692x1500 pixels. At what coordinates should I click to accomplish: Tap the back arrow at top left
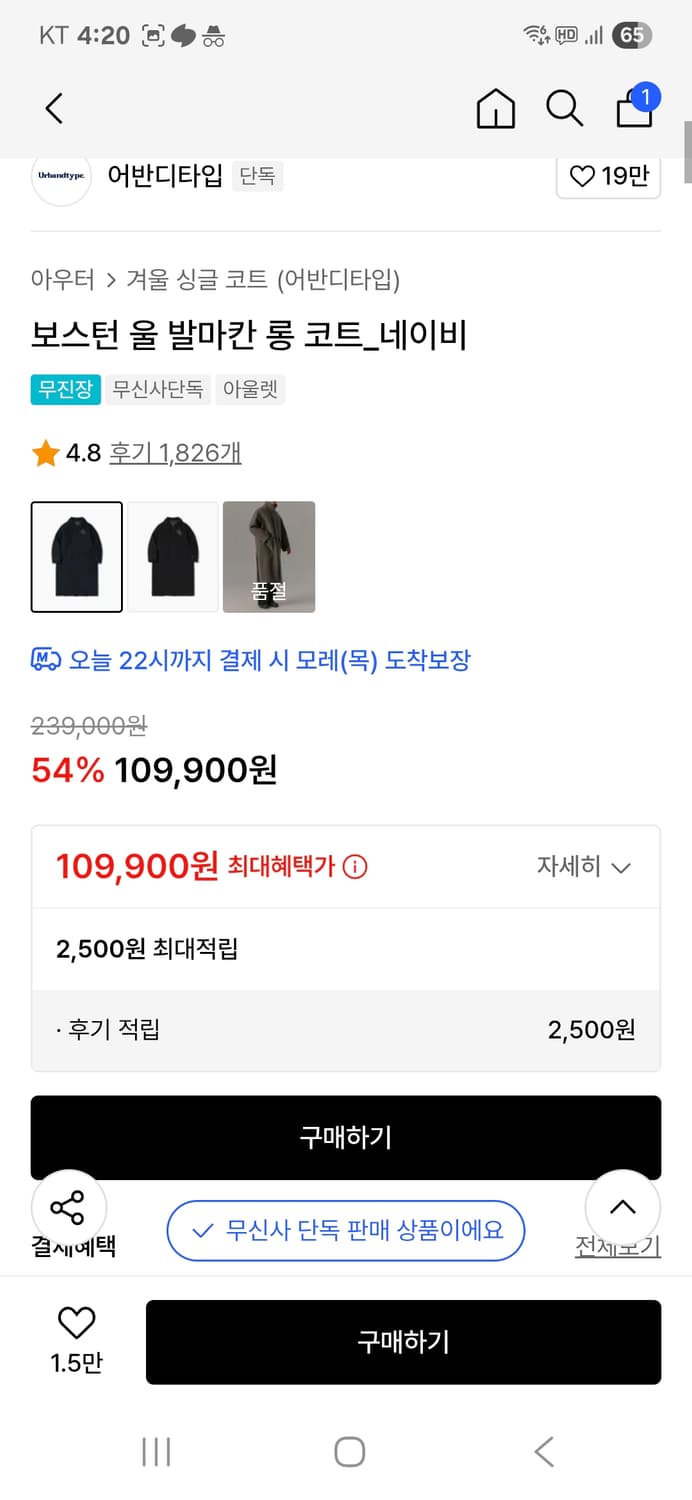[x=53, y=108]
